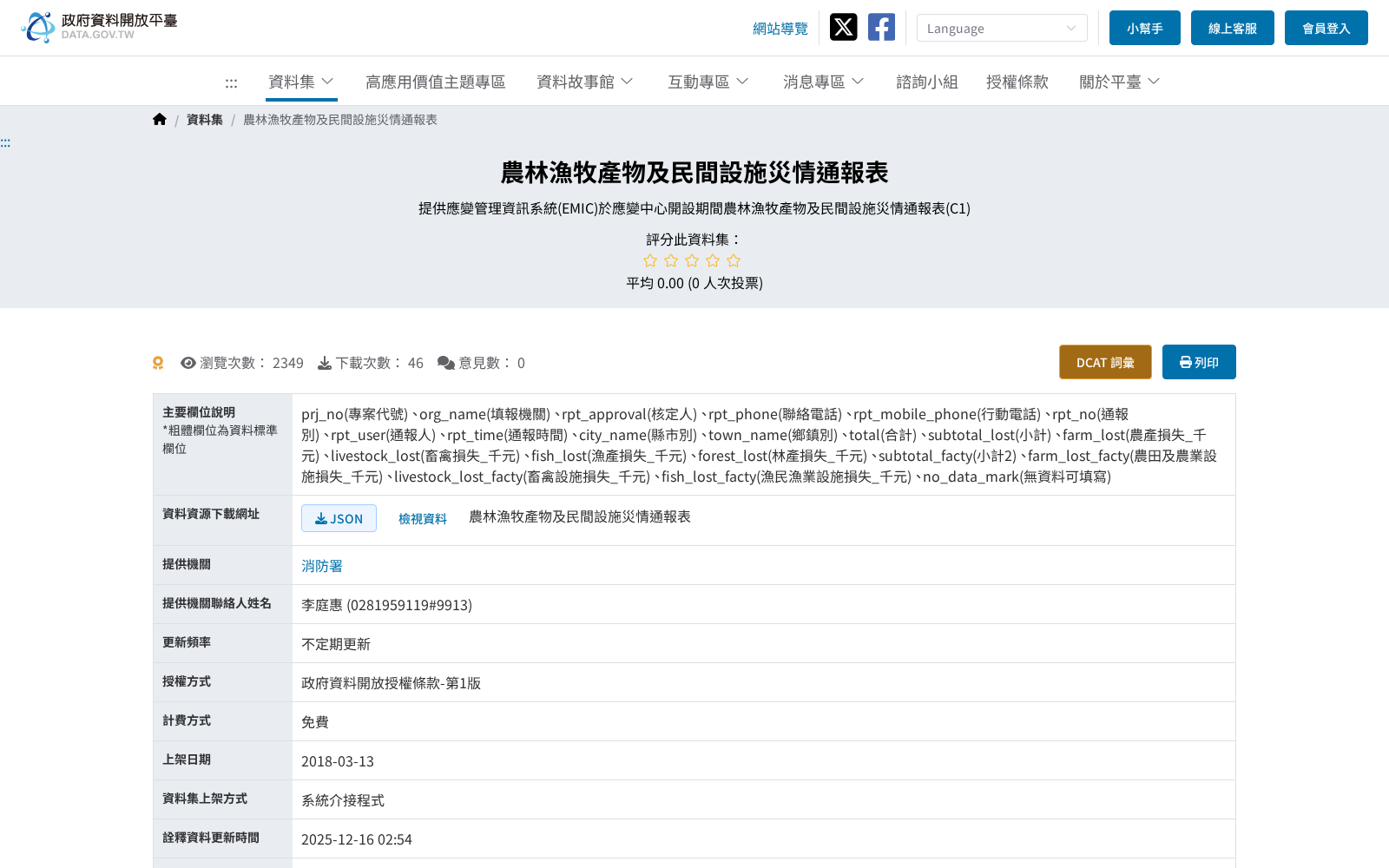Expand the 關於平臺 menu
Screen dimensions: 1389x868
(x=1120, y=82)
